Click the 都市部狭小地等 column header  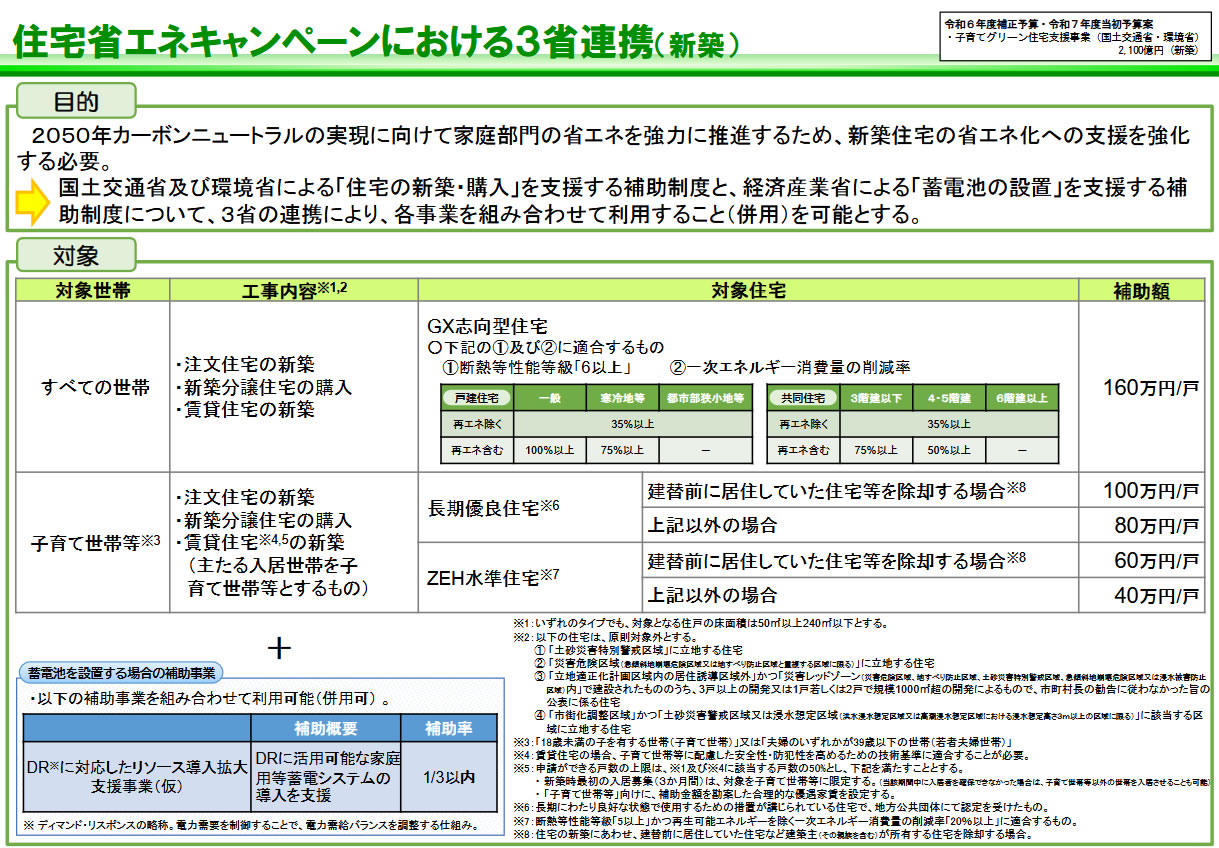(704, 397)
